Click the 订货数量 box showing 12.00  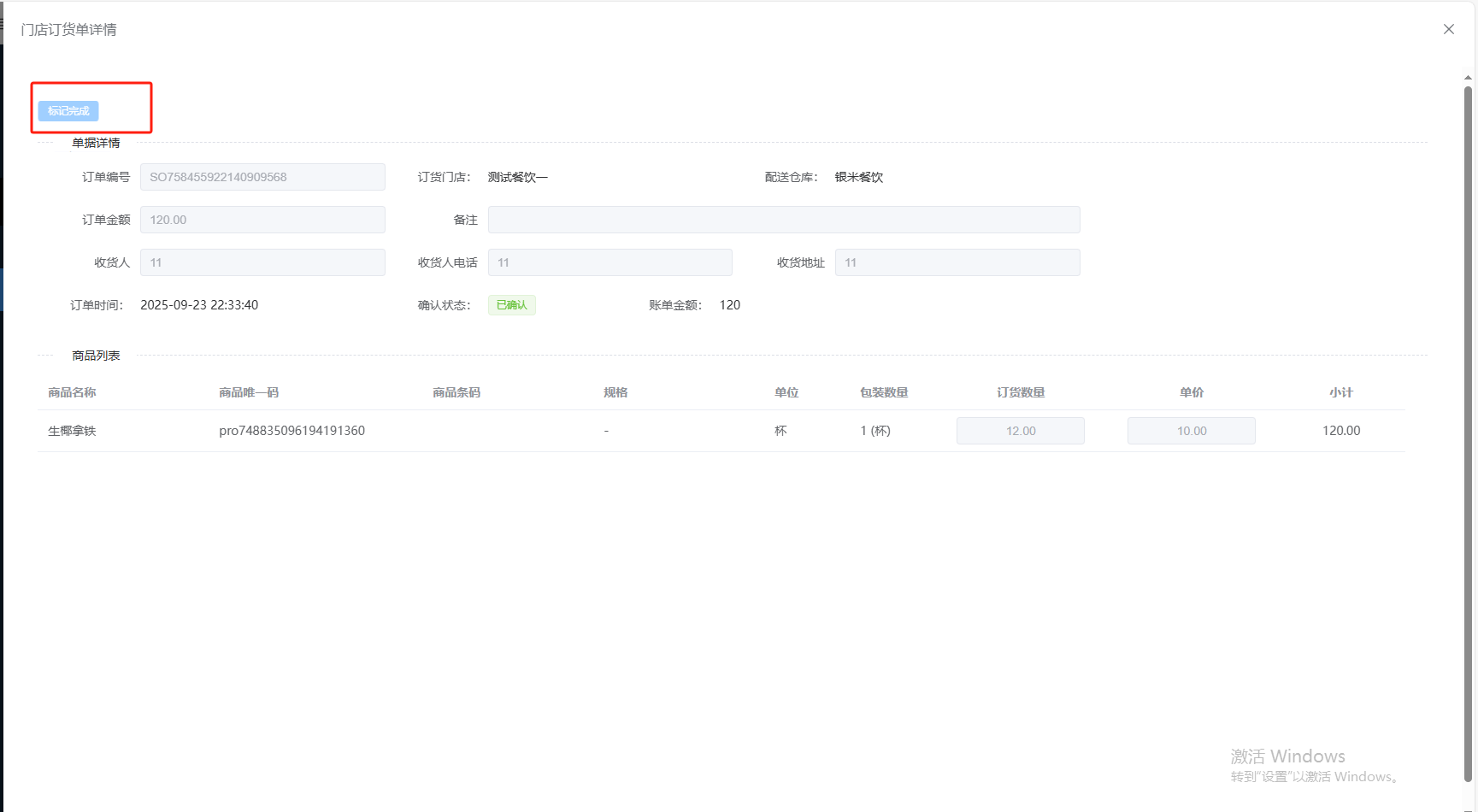(x=1020, y=431)
